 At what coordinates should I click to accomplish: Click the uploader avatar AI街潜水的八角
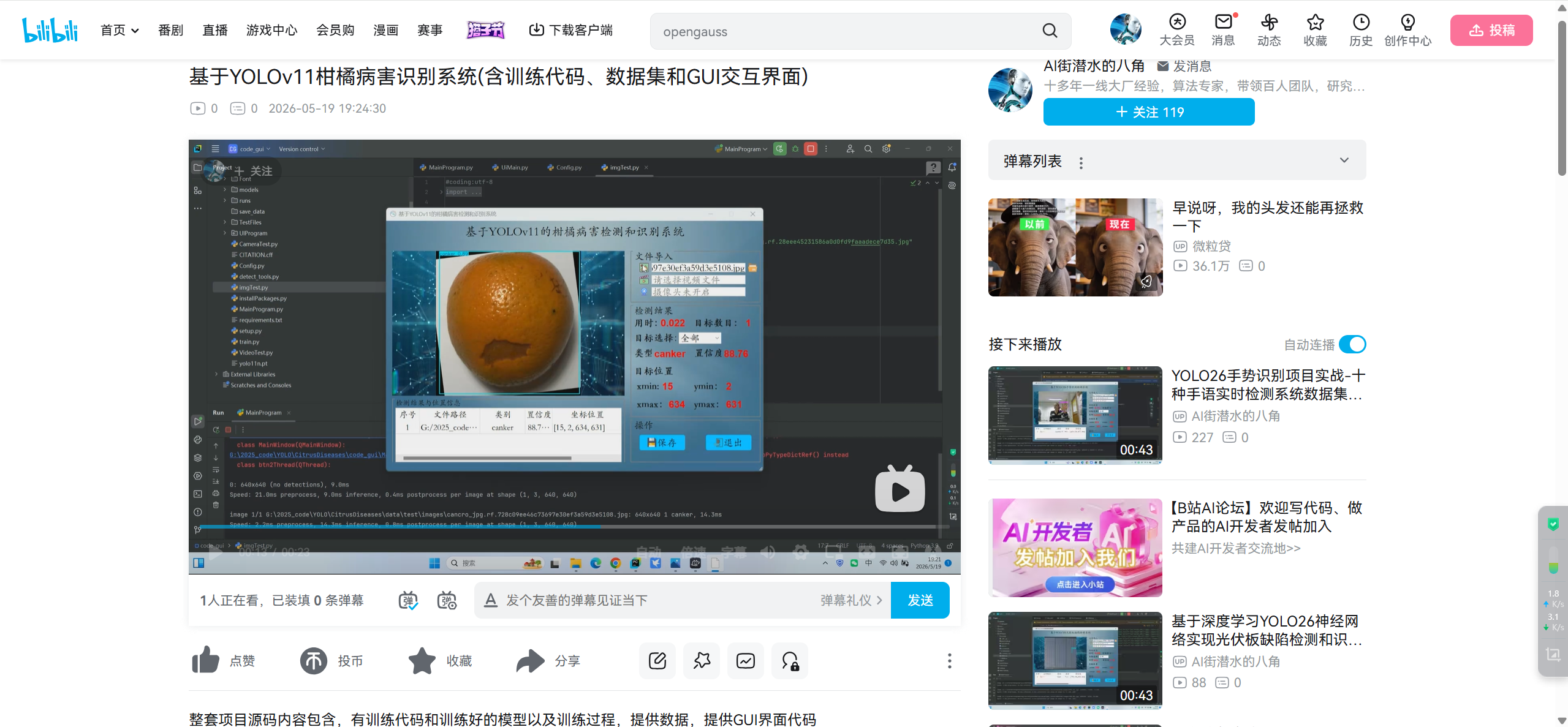coord(1010,90)
